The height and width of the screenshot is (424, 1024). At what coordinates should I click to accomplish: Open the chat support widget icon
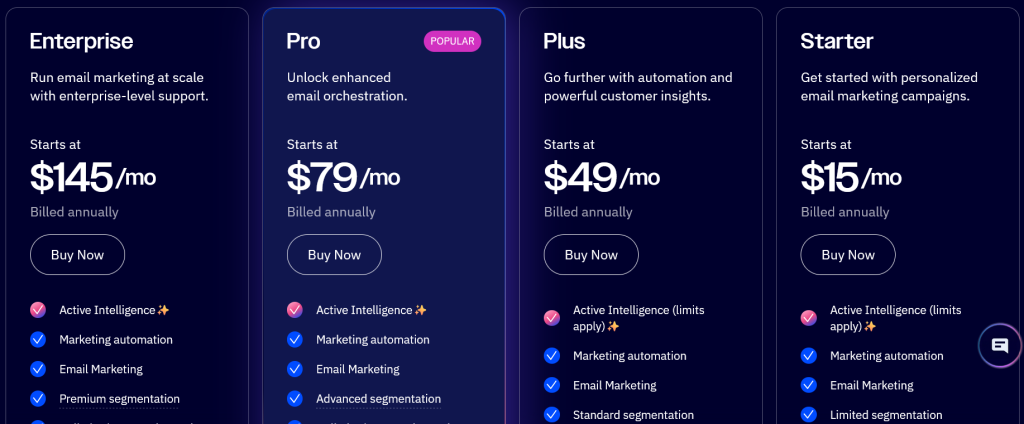(999, 346)
